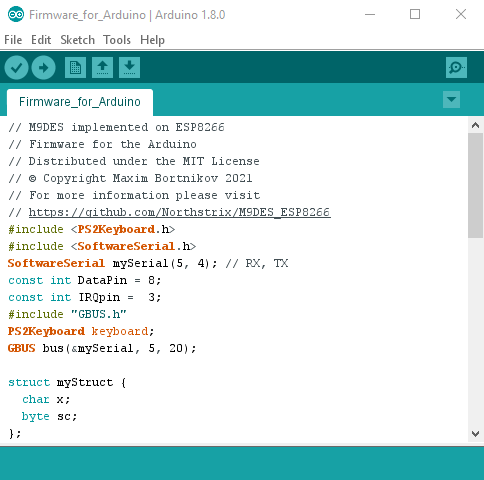Save the sketch with the down-arrow icon
484x480 pixels.
click(129, 68)
